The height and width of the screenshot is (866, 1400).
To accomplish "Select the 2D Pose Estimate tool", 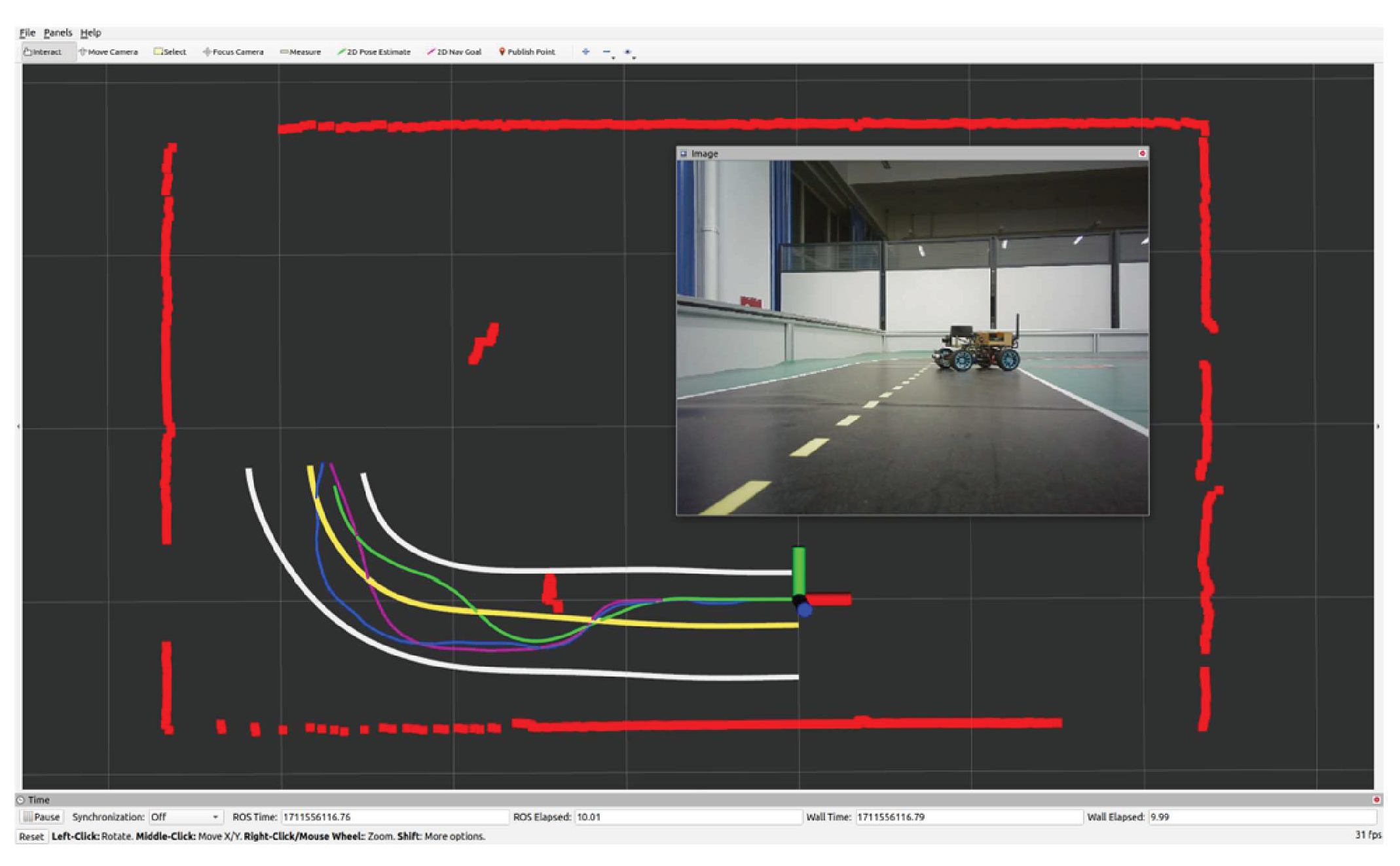I will point(373,52).
